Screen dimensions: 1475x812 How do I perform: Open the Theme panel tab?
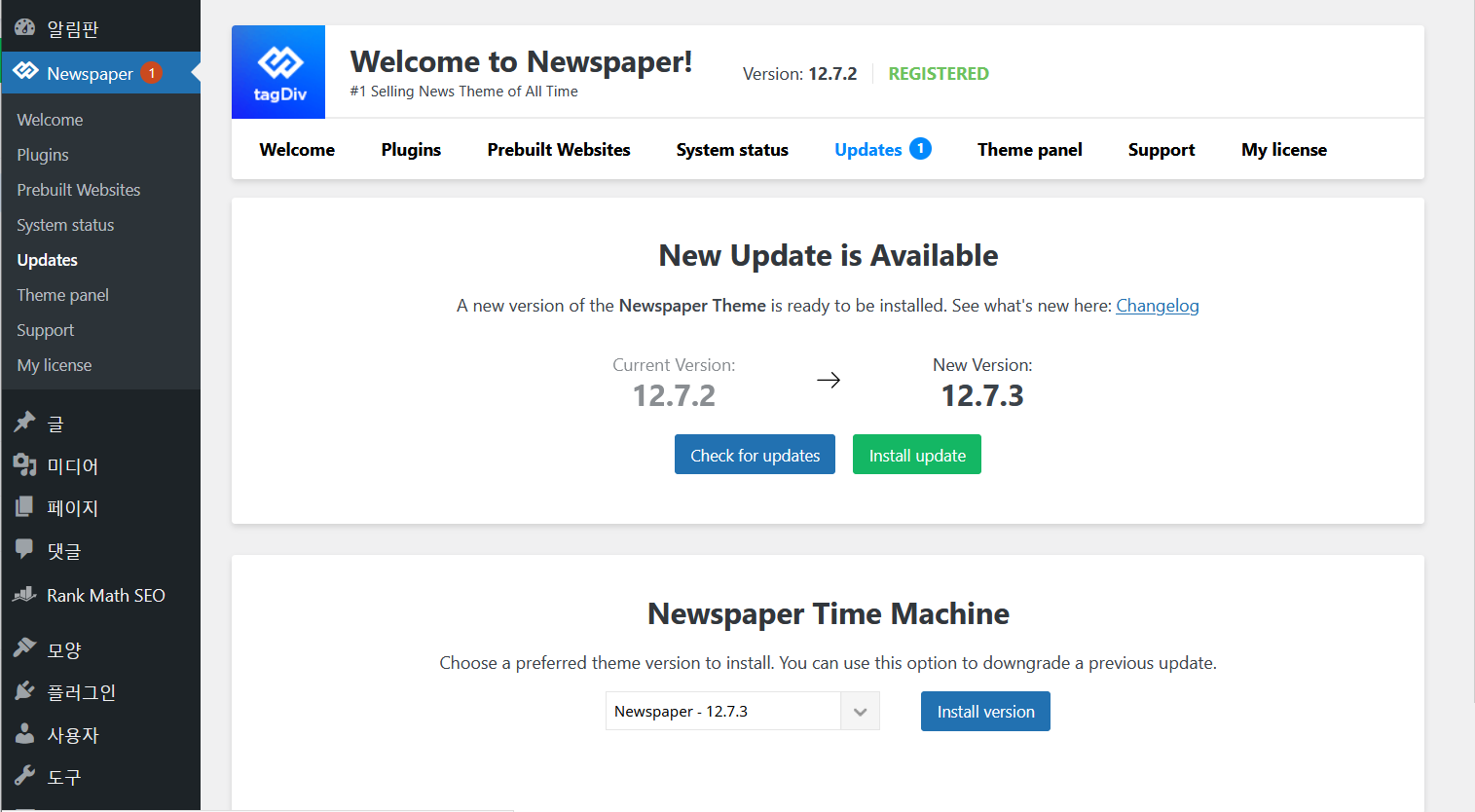(x=1030, y=149)
